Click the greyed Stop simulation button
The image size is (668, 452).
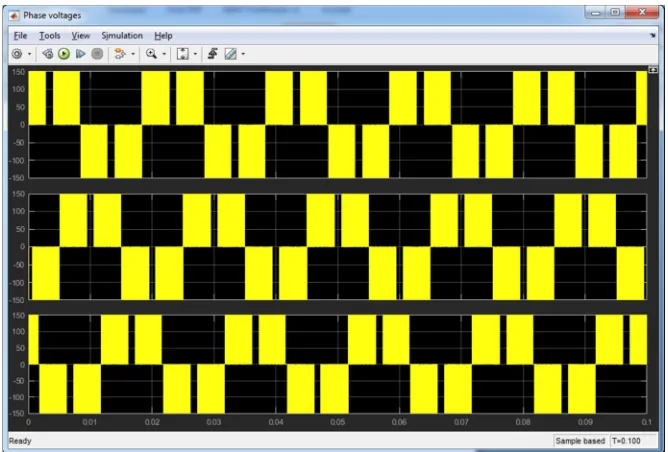(97, 54)
